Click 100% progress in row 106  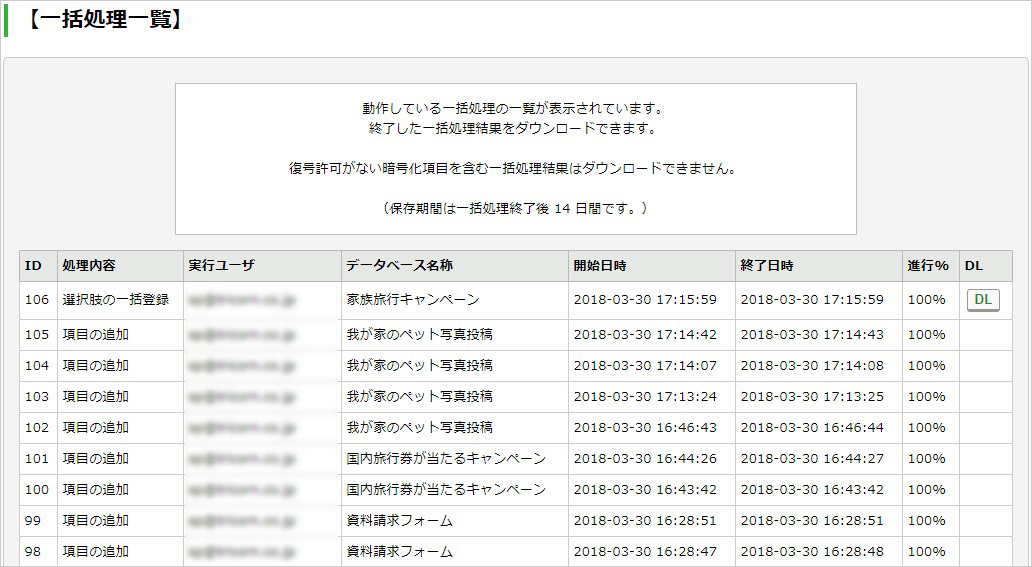pyautogui.click(x=926, y=300)
